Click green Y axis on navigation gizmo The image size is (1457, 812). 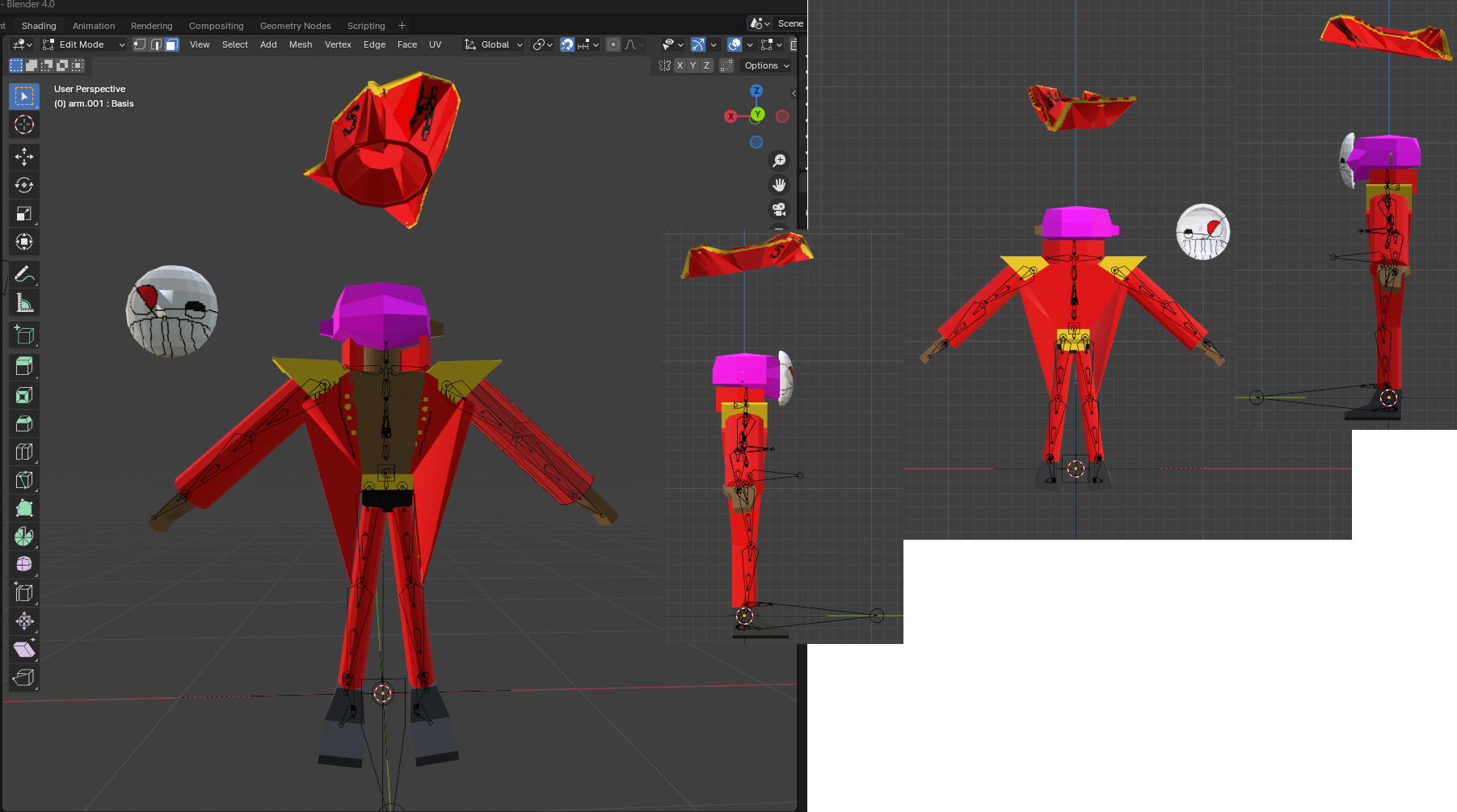pos(757,115)
